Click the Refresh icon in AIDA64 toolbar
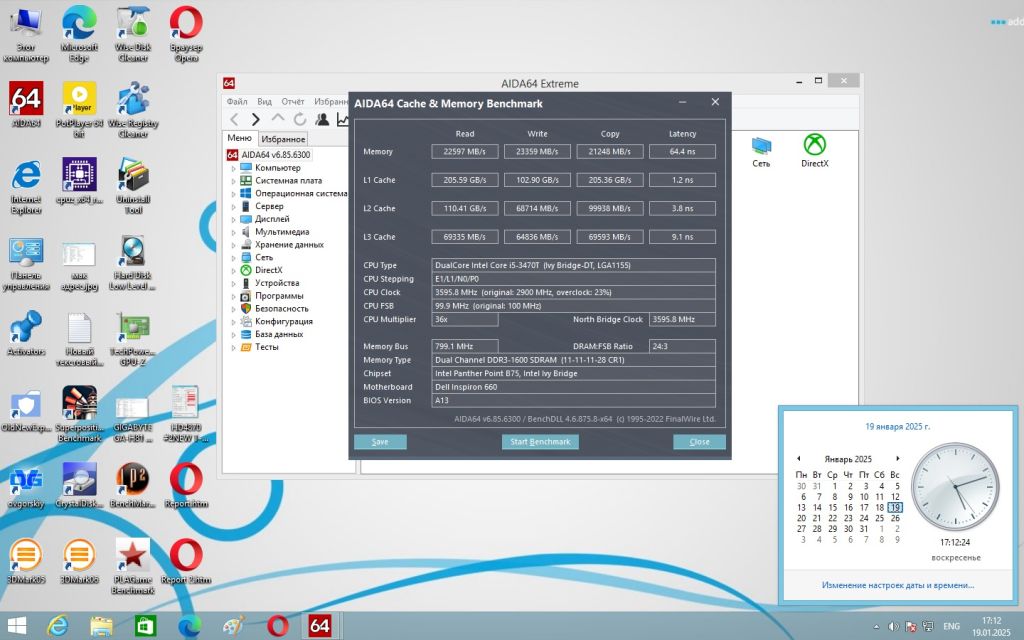Viewport: 1024px width, 640px height. pos(300,119)
